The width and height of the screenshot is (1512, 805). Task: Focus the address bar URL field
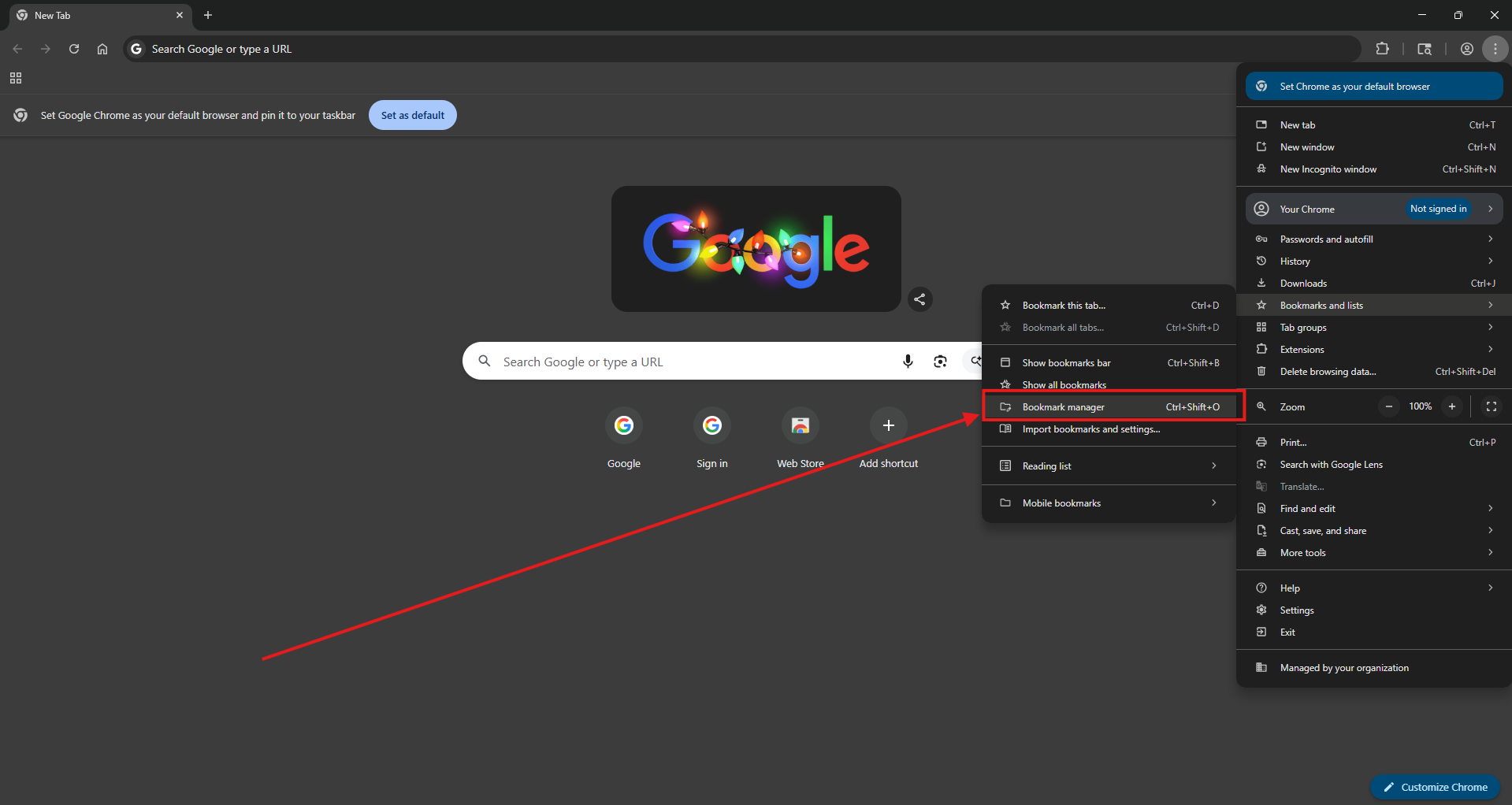742,49
